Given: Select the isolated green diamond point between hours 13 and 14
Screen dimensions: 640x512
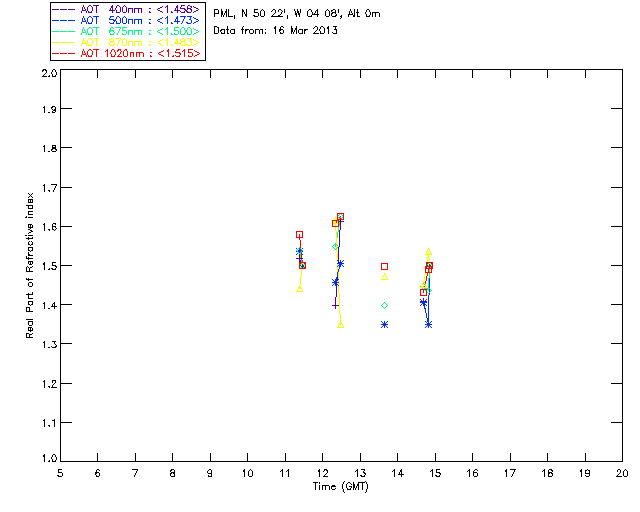Looking at the screenshot, I should point(384,305).
